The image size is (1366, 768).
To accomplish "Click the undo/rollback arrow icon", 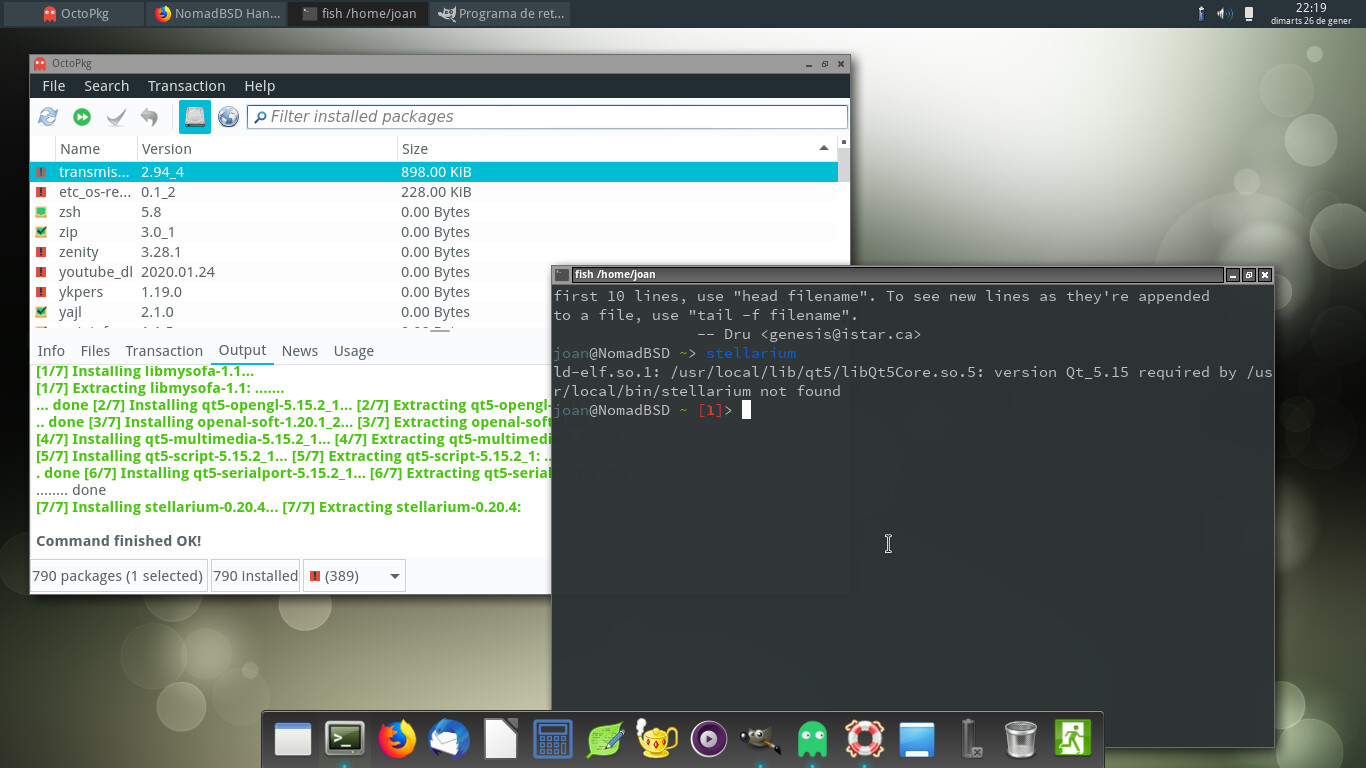I will [149, 117].
